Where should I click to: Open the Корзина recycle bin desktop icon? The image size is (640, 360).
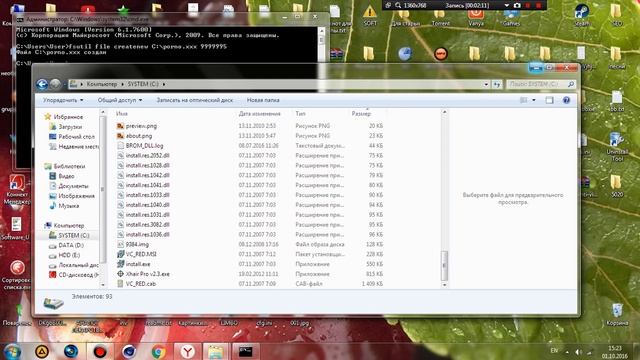click(617, 314)
